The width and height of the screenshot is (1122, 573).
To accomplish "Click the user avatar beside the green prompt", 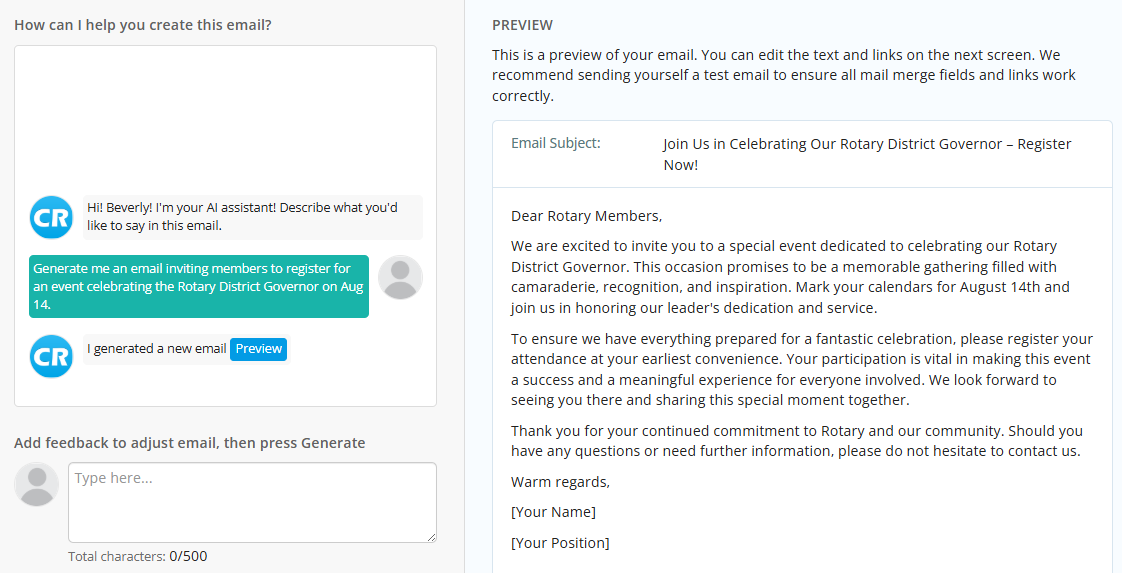I will click(400, 277).
